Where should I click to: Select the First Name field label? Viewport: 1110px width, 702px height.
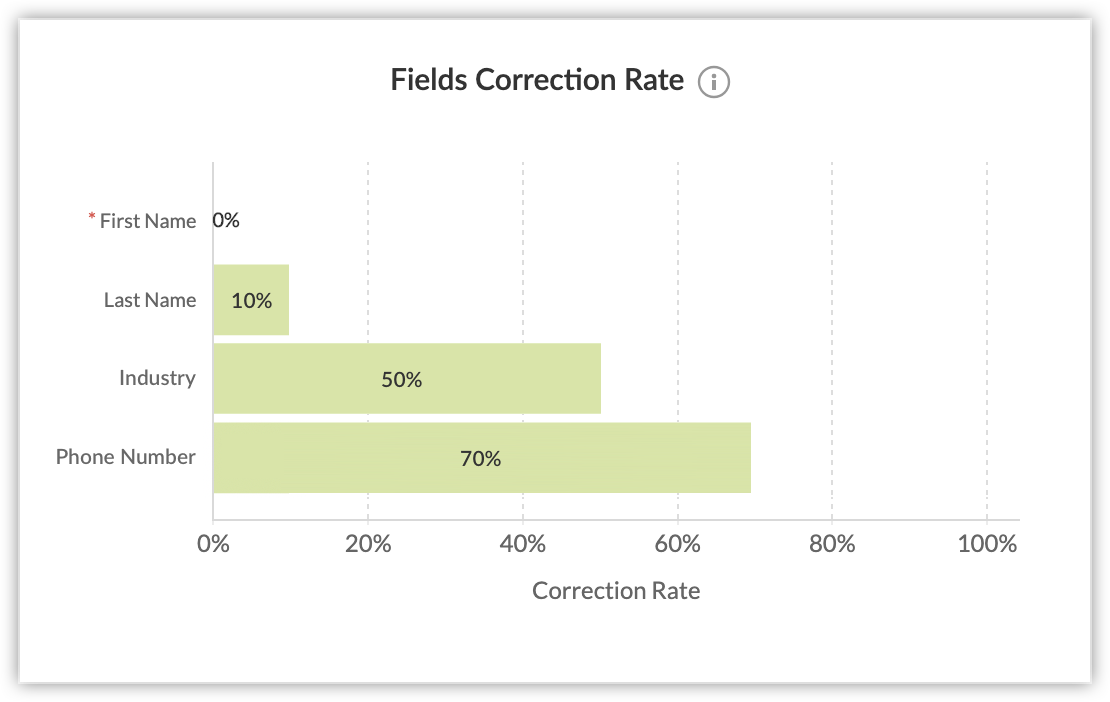point(148,221)
